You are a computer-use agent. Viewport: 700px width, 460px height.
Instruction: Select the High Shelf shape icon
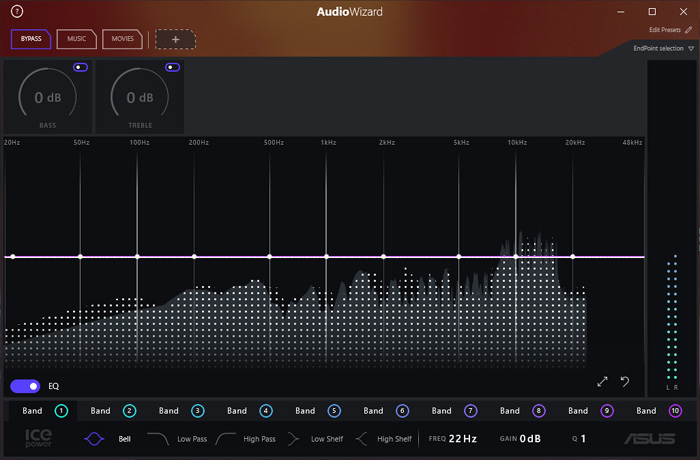[x=361, y=439]
